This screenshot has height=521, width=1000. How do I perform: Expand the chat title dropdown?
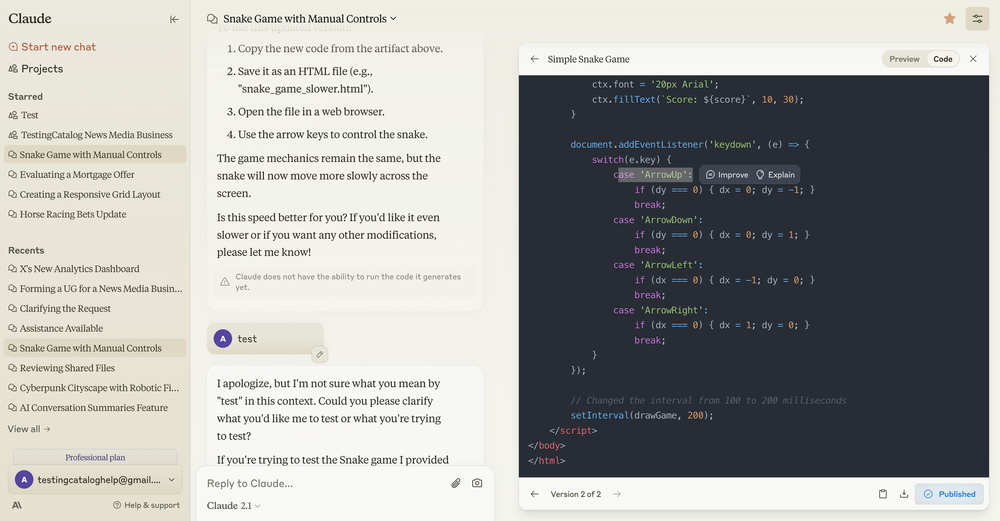click(393, 18)
